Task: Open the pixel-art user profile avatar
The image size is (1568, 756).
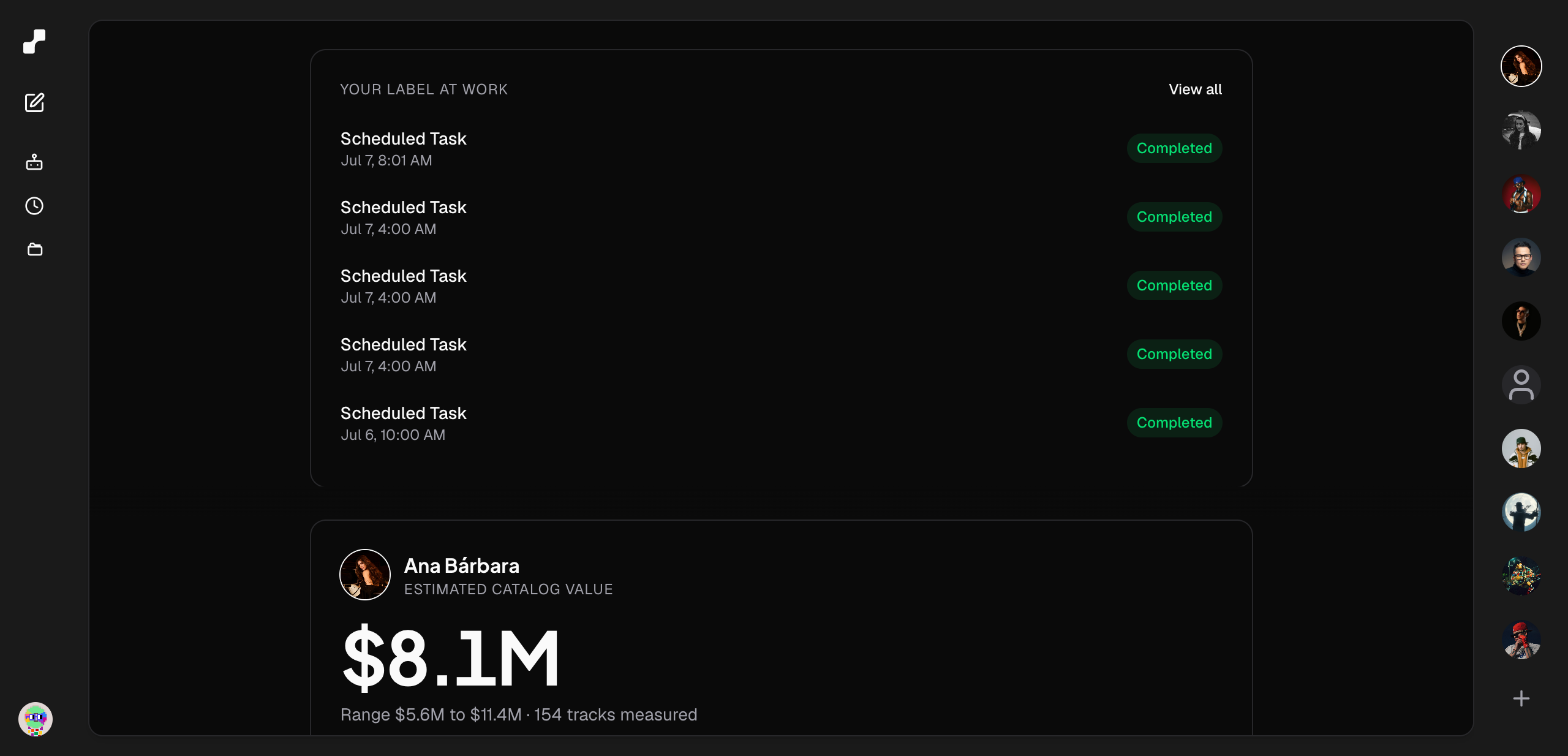Action: coord(36,719)
